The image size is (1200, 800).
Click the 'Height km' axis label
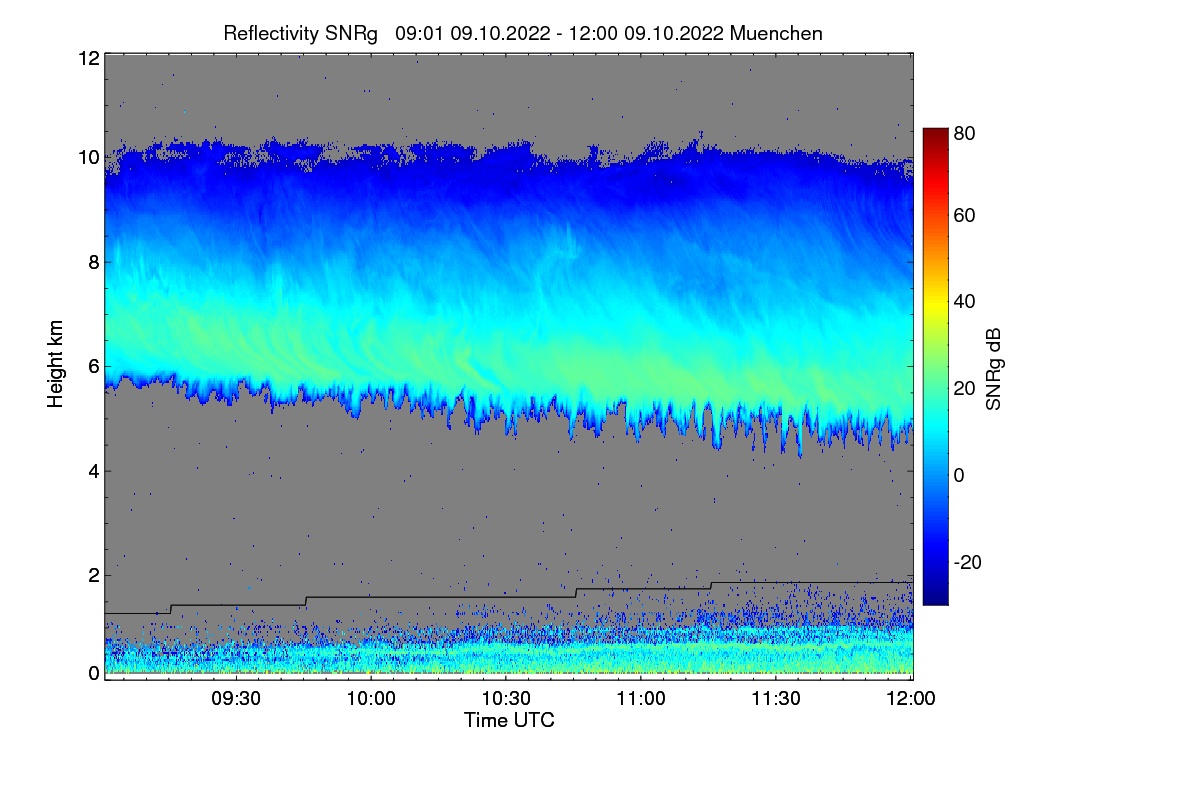tap(57, 365)
